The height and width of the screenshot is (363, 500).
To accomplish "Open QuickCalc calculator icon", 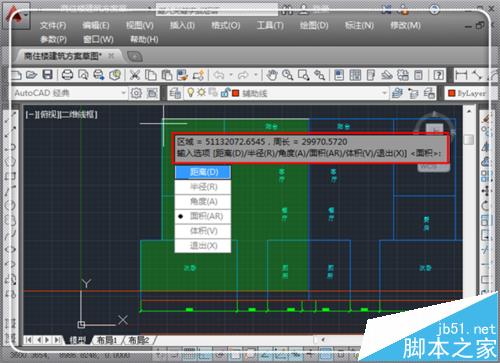I will click(x=419, y=75).
